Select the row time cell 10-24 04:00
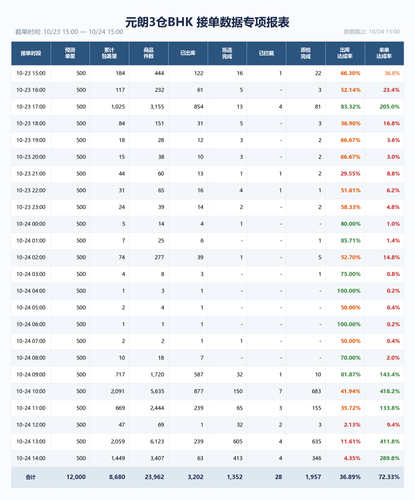Screen dimensions: 415x500 click(x=31, y=291)
